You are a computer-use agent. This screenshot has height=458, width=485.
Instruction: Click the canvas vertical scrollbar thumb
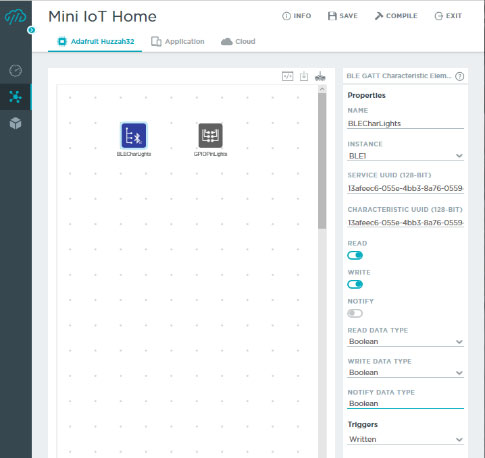point(322,161)
